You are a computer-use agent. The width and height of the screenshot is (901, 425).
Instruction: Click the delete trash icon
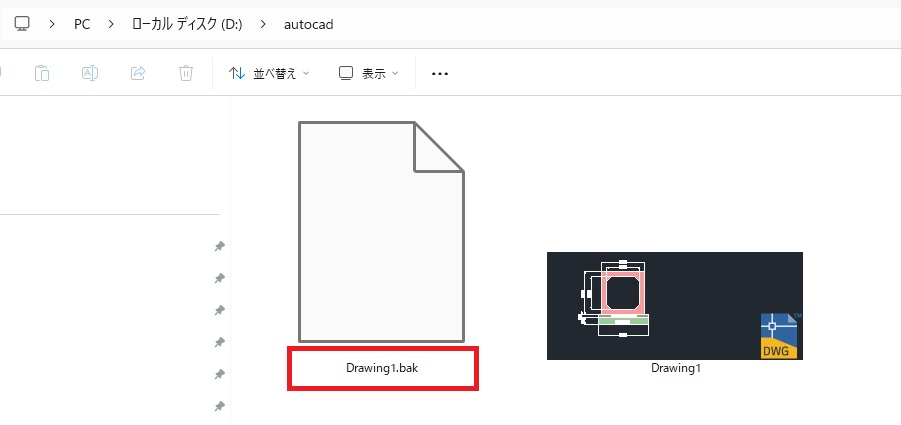(186, 73)
